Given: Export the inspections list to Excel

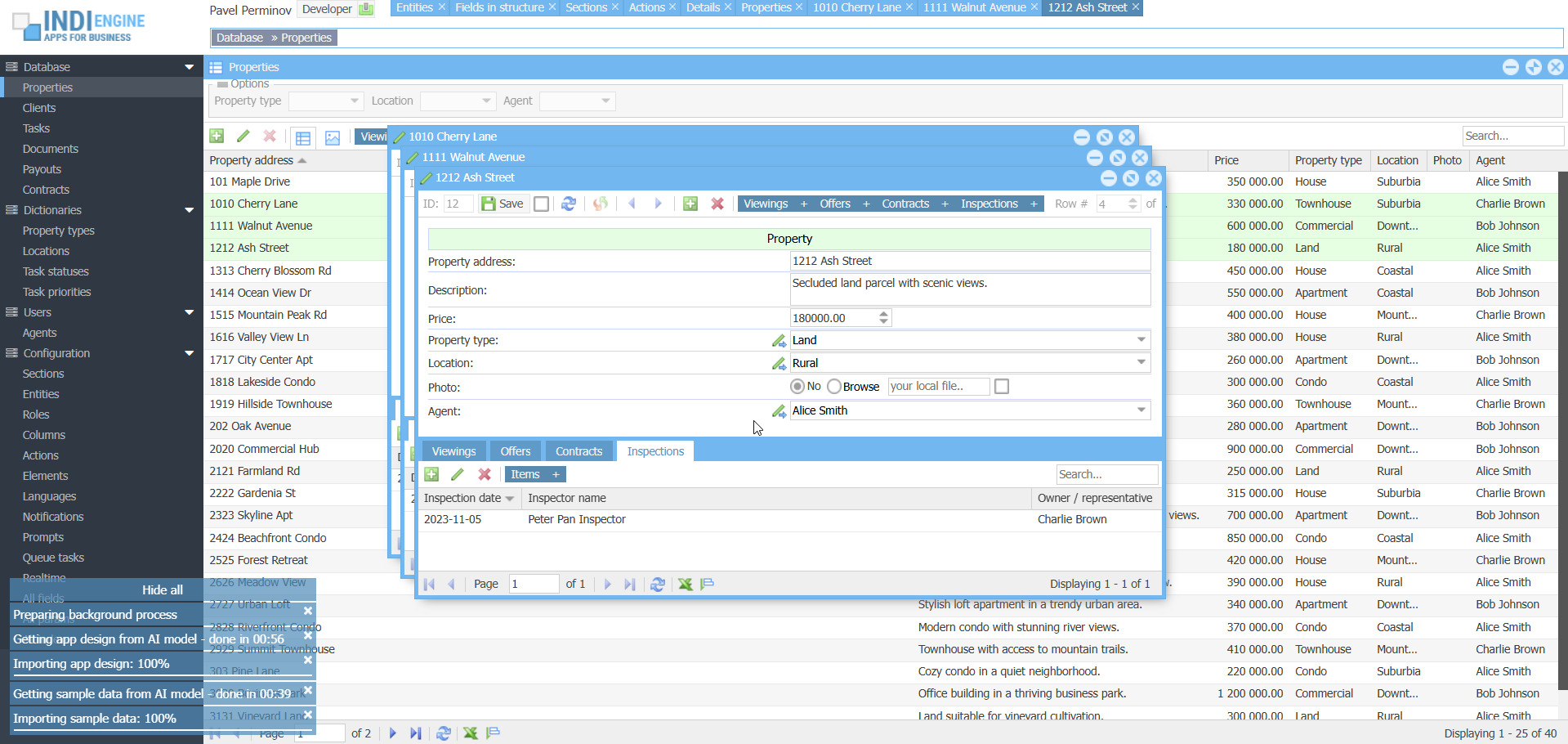Looking at the screenshot, I should click(x=685, y=584).
